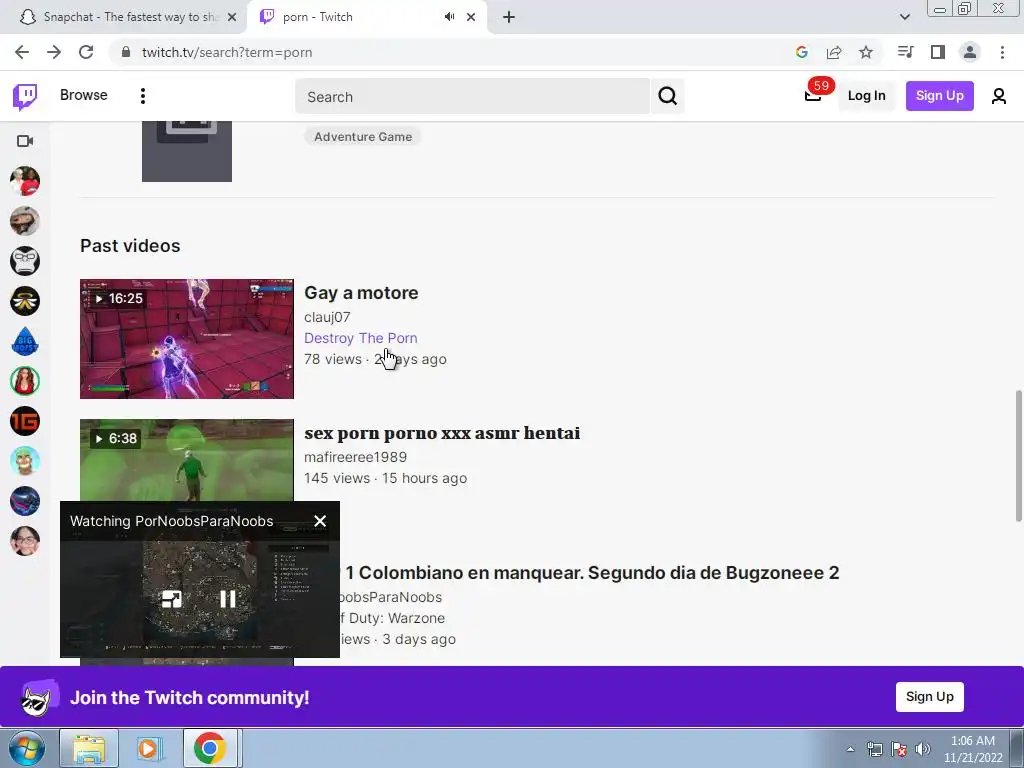Image resolution: width=1024 pixels, height=768 pixels.
Task: Close the Snapchat tab
Action: (x=232, y=18)
